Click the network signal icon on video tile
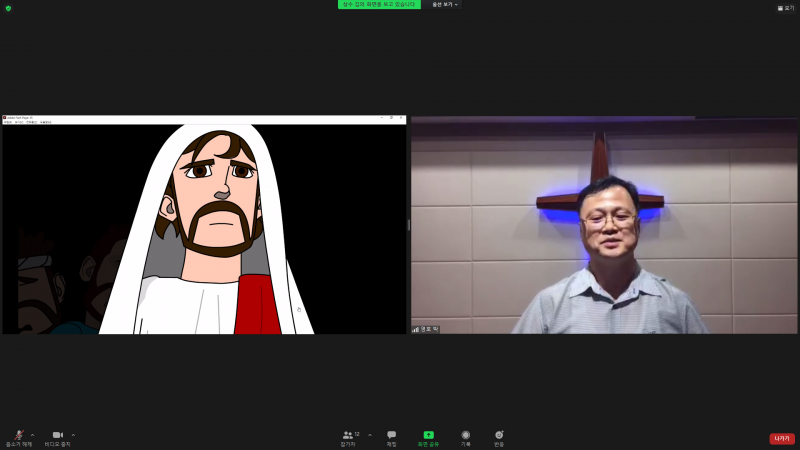Image resolution: width=800 pixels, height=450 pixels. [x=416, y=330]
